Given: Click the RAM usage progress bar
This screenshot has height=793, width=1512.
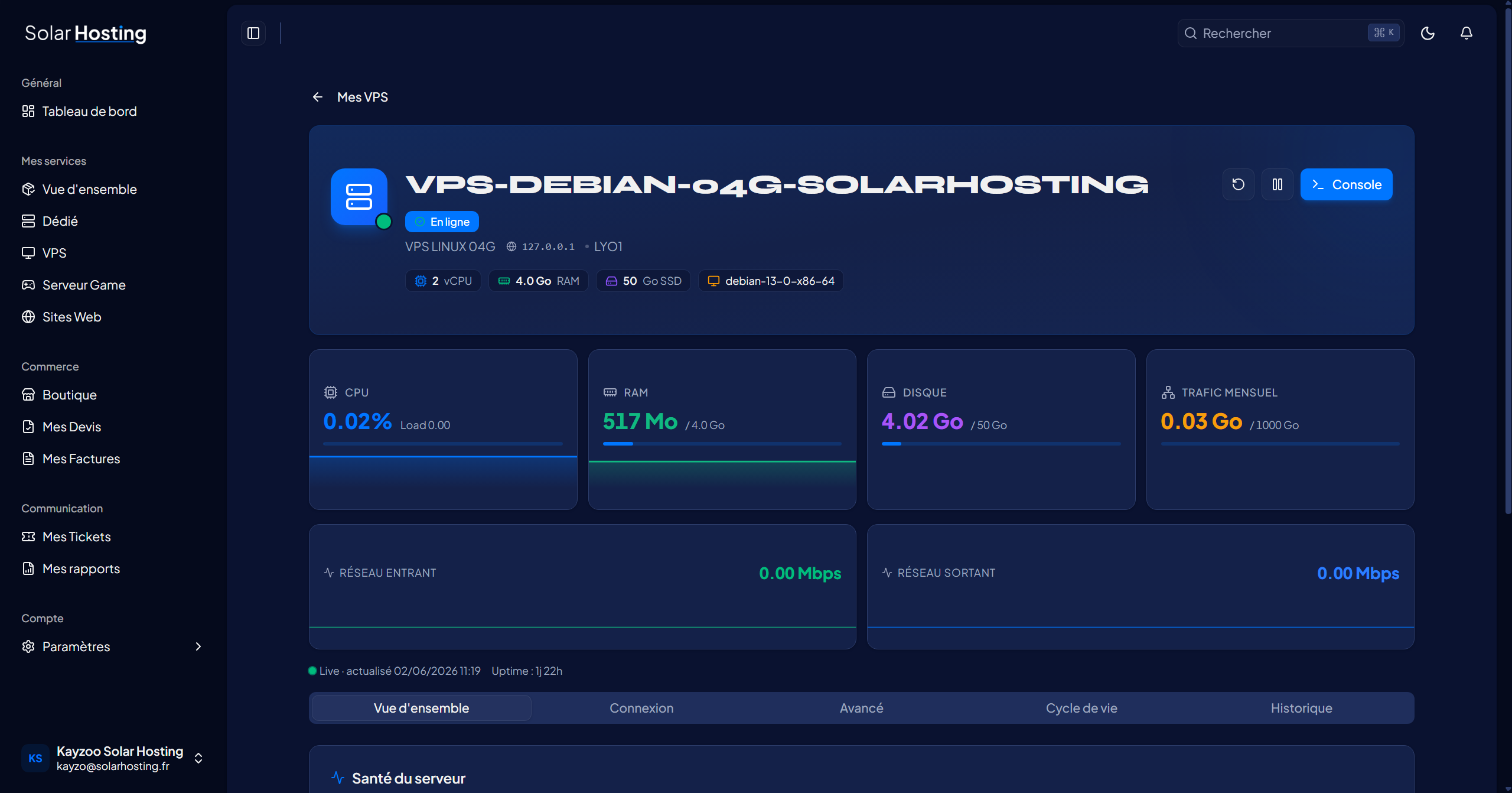Looking at the screenshot, I should click(x=722, y=443).
